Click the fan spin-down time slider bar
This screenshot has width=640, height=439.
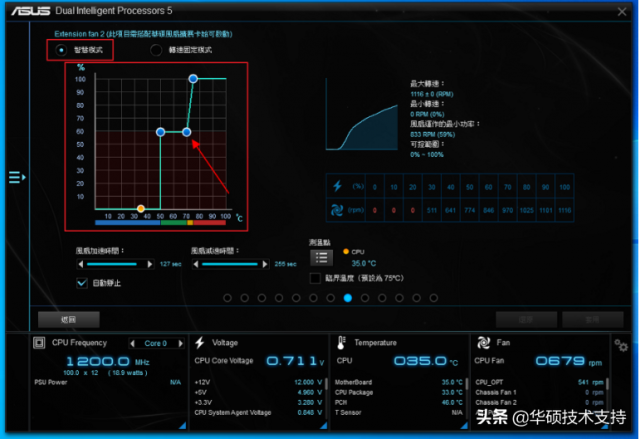click(x=229, y=264)
